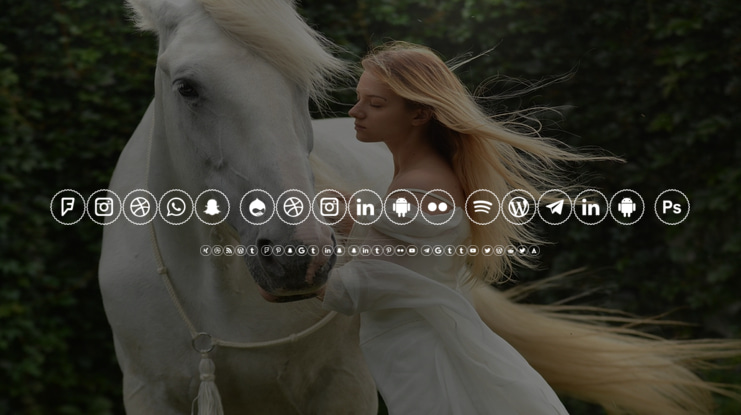Click the Dribbble icon next to Drupal
The image size is (741, 415).
pos(293,207)
